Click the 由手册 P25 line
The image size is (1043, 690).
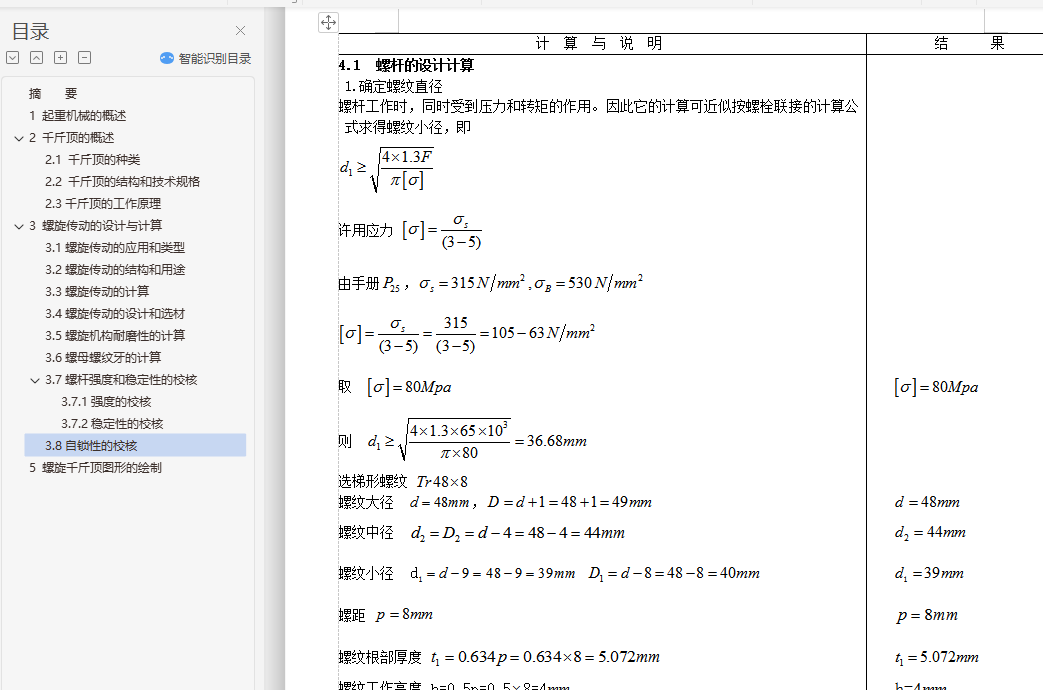(x=491, y=283)
